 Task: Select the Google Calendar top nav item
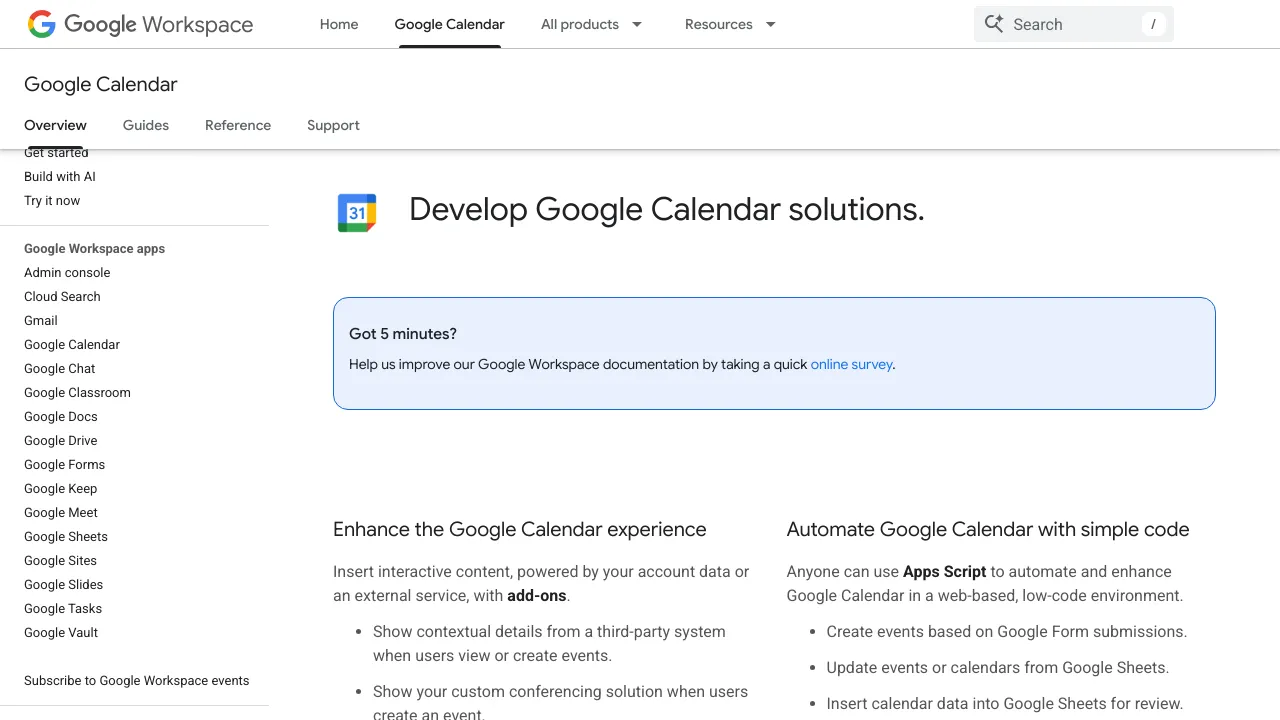[450, 24]
